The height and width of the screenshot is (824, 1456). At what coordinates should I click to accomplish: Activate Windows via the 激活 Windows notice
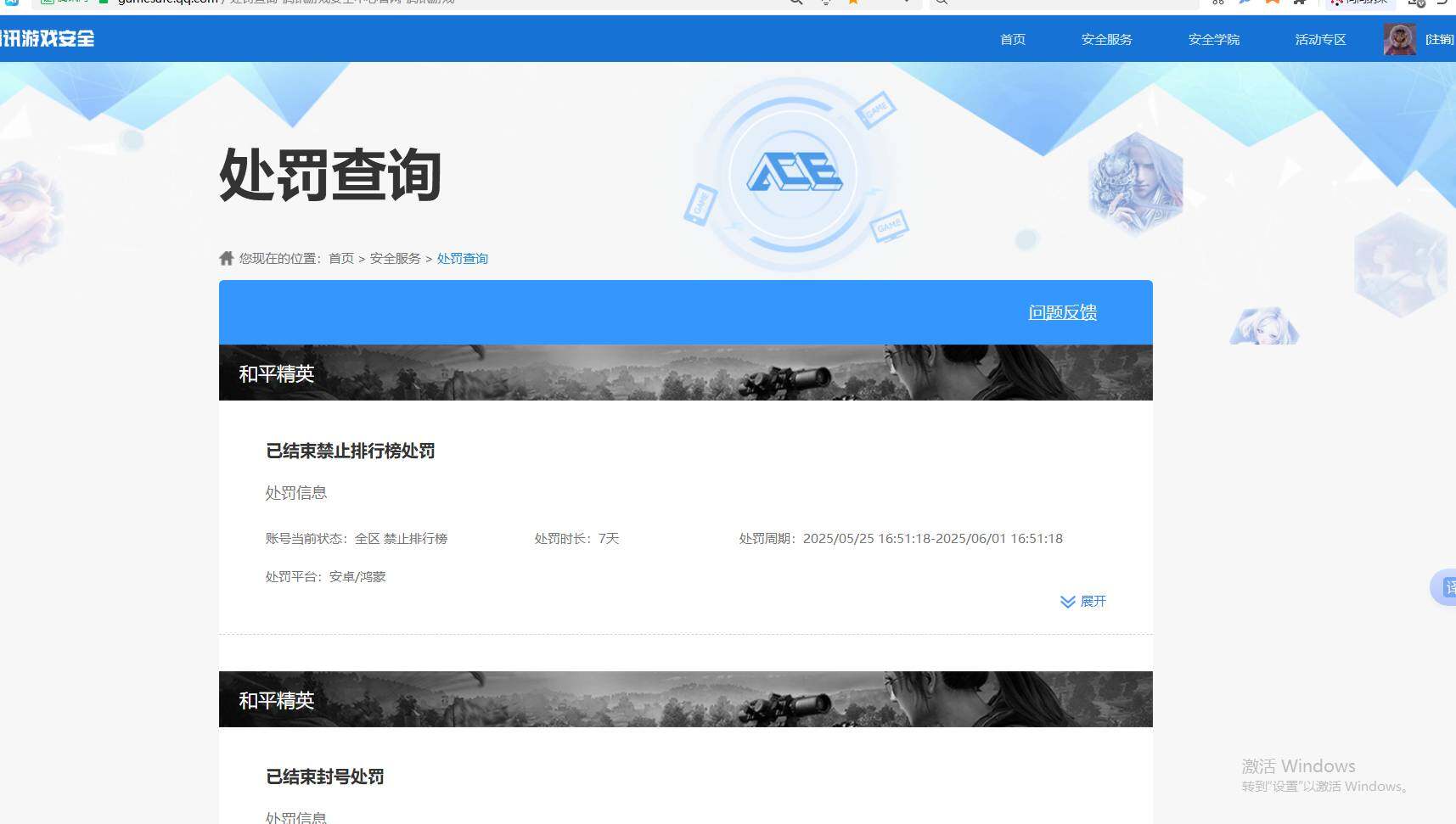click(1299, 766)
